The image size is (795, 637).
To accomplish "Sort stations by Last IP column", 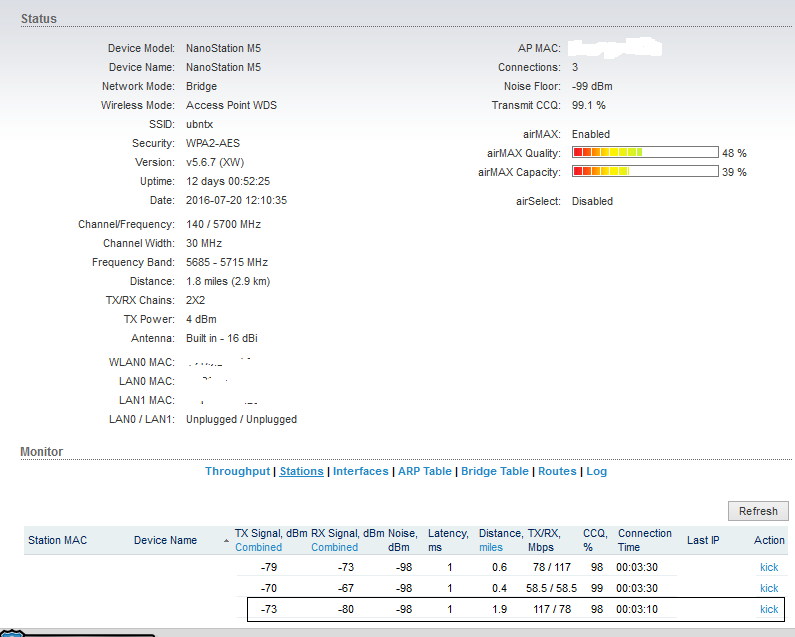I will tap(703, 540).
